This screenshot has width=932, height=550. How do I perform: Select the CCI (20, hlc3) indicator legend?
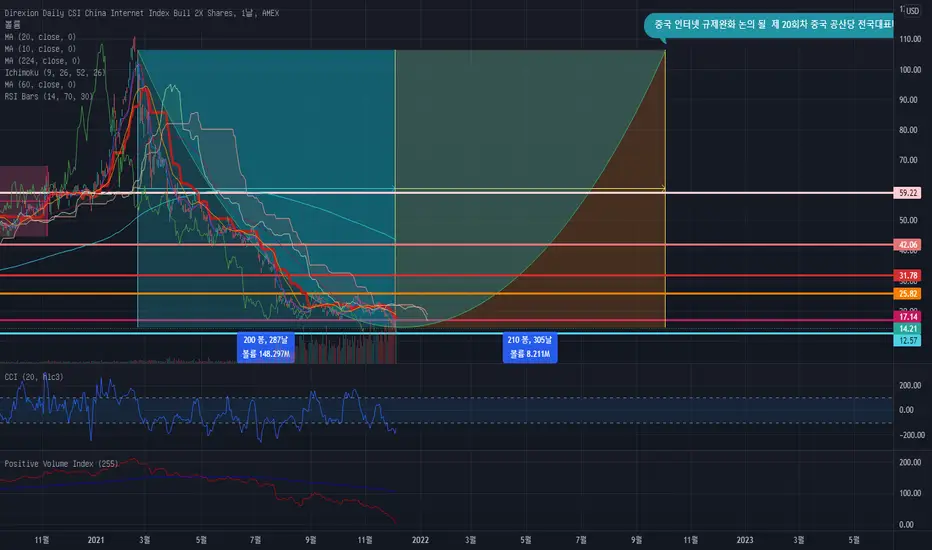[34, 377]
